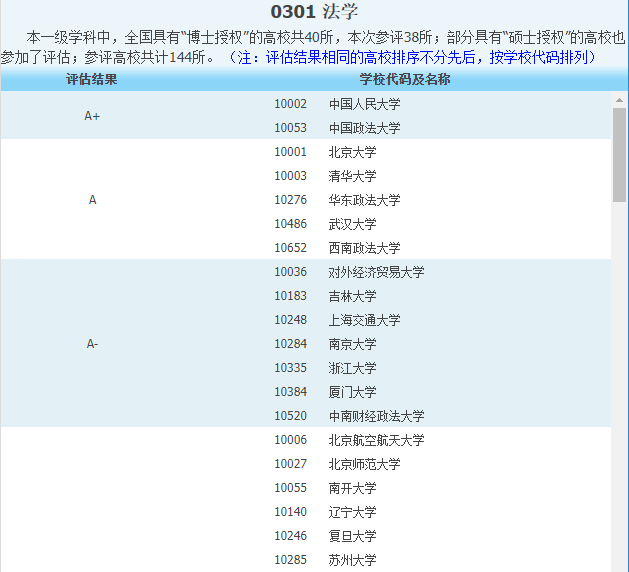The image size is (629, 572).
Task: Select 中国政法大学 row text
Action: click(x=365, y=128)
